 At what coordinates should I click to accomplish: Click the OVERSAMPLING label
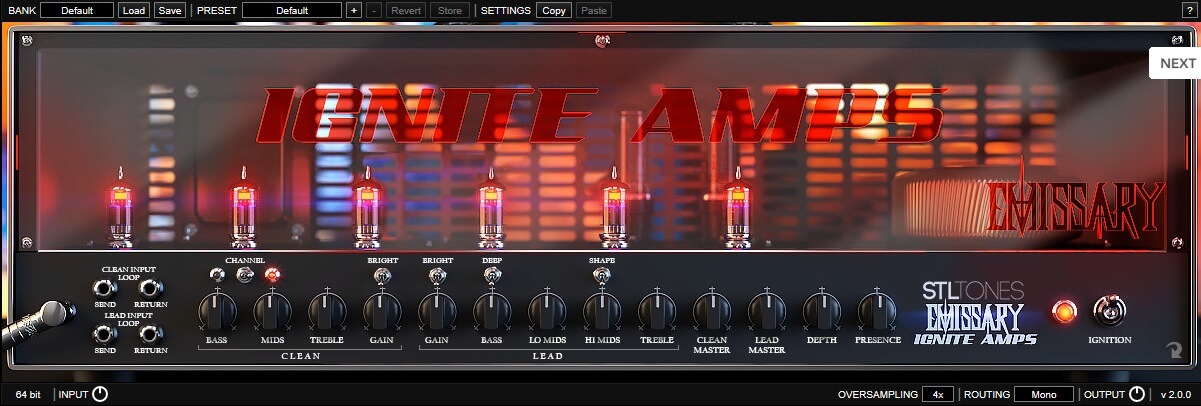[877, 395]
